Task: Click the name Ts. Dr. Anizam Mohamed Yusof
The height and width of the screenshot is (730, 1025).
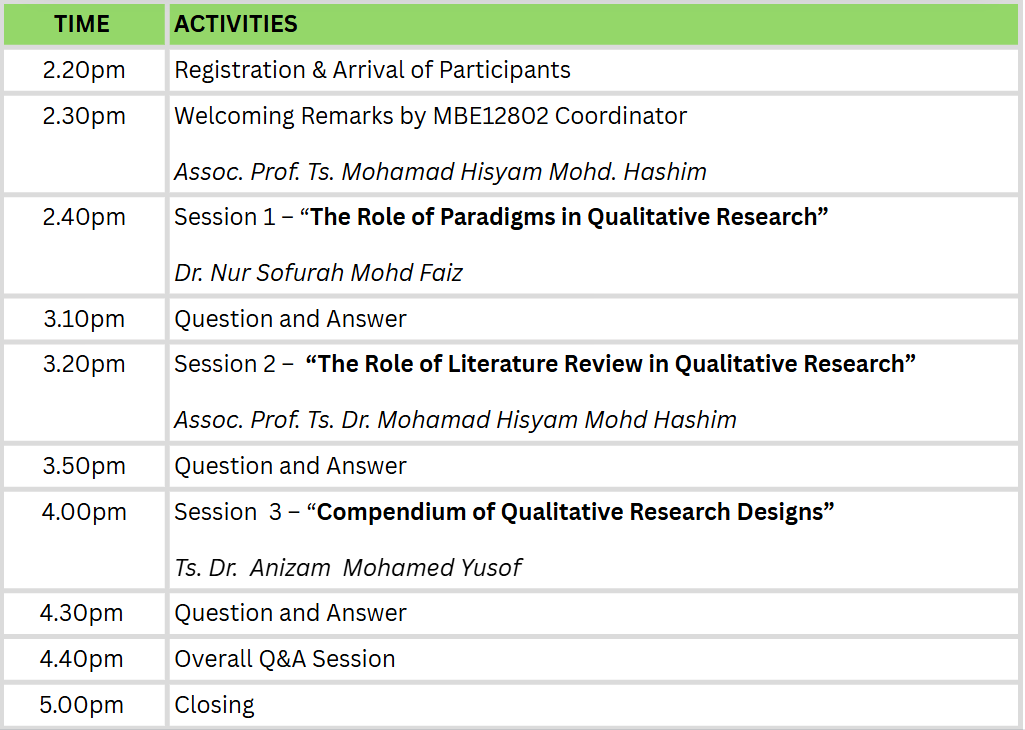Action: (347, 568)
